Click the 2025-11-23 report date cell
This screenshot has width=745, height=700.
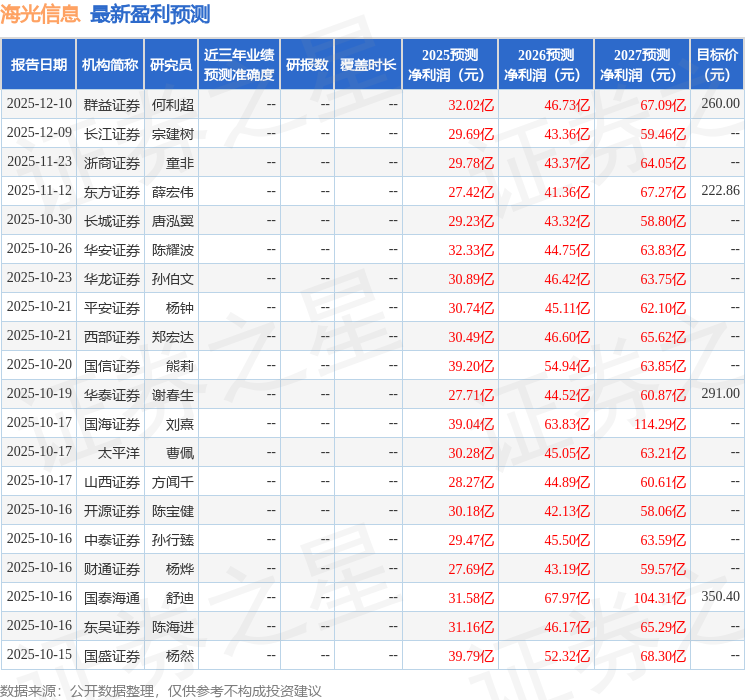point(39,162)
